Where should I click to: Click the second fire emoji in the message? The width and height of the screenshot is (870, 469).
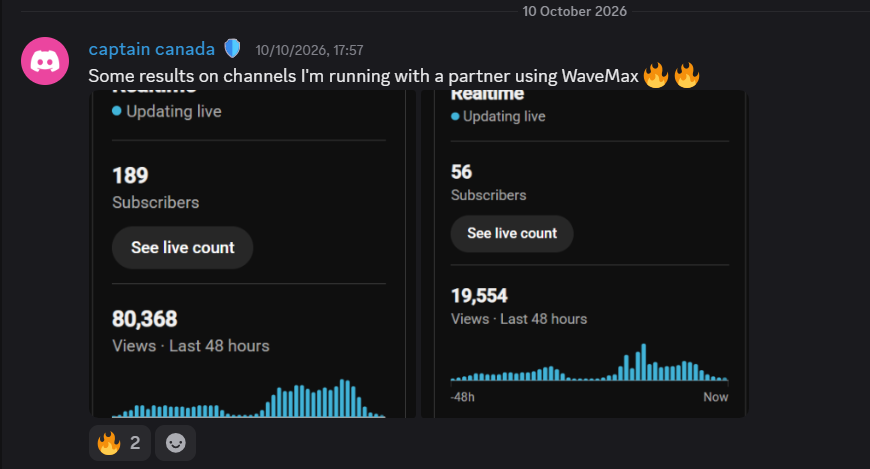coord(687,75)
